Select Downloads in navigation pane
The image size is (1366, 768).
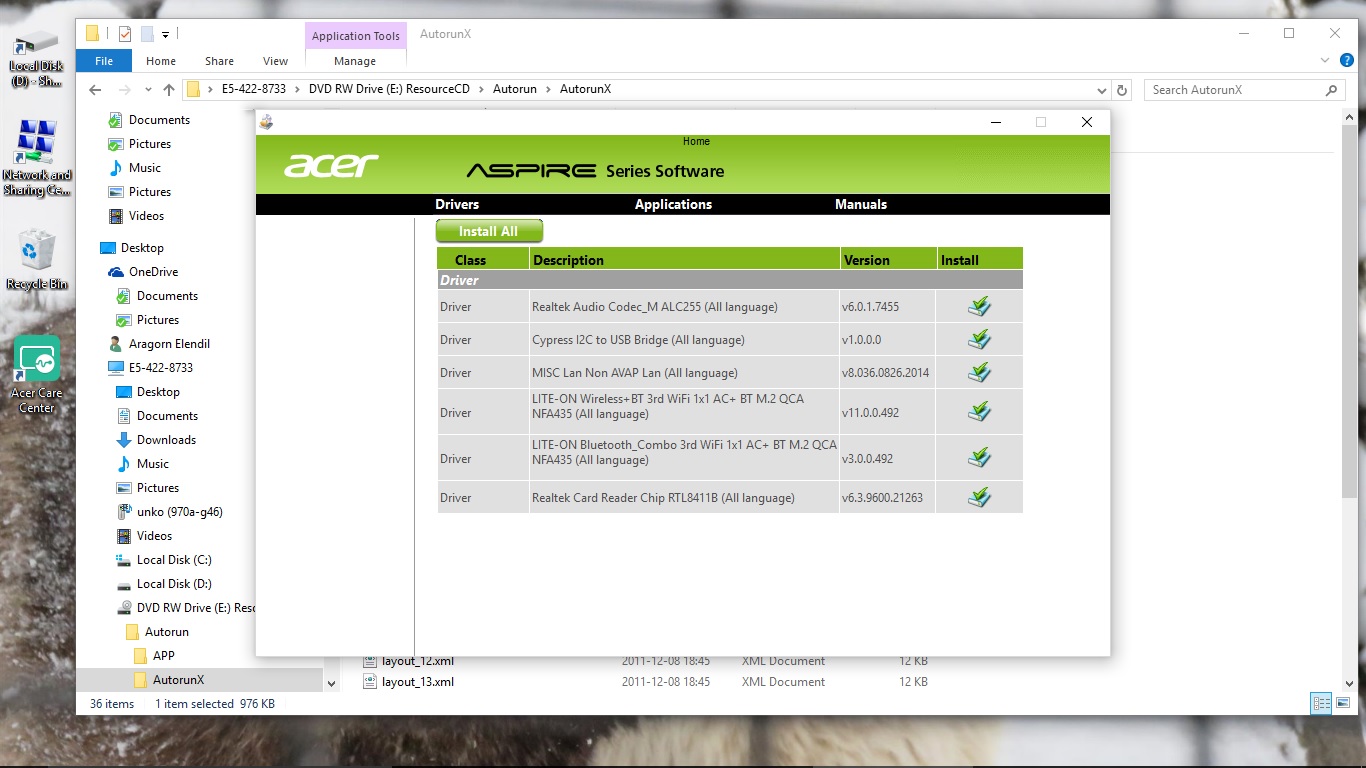[x=166, y=440]
